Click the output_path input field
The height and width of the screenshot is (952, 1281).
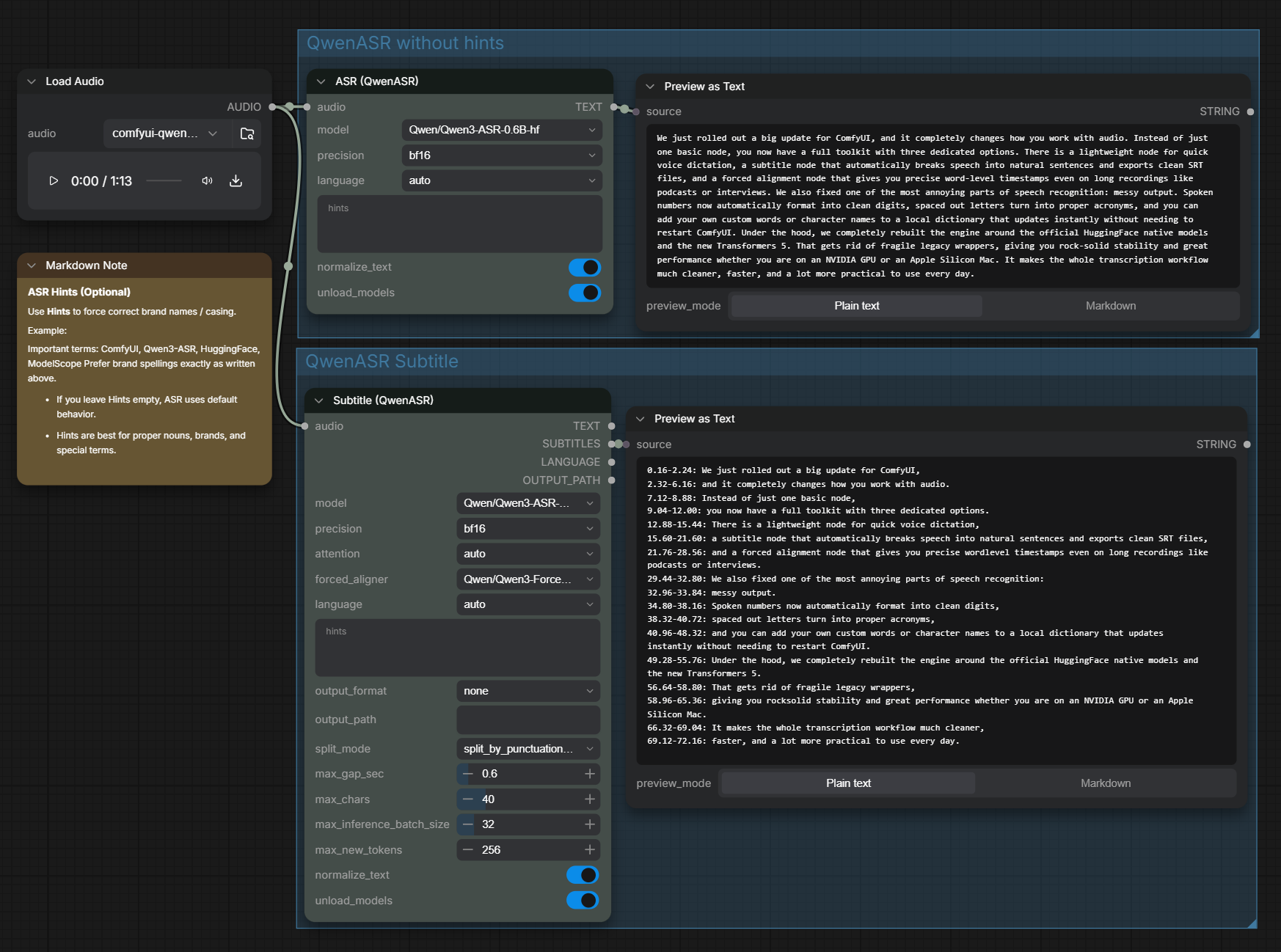(528, 720)
